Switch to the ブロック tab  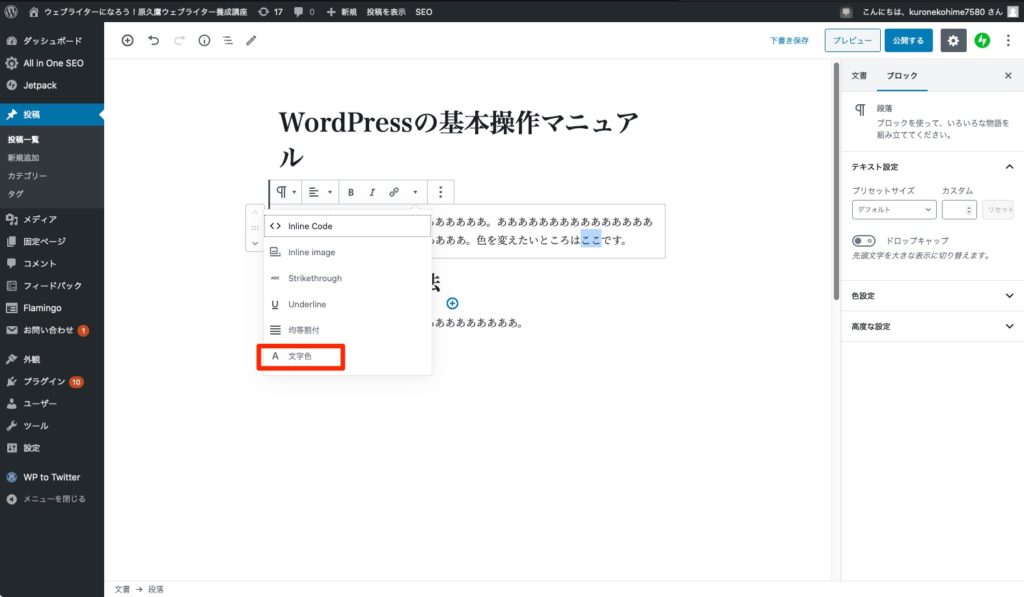(x=902, y=76)
